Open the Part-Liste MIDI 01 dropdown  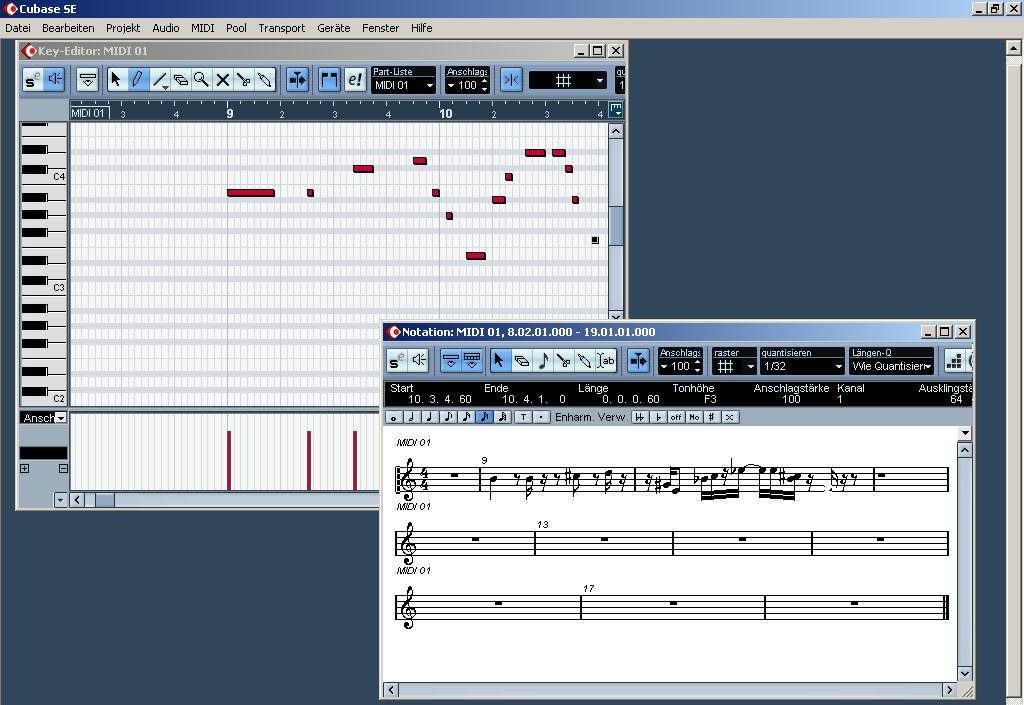click(x=404, y=85)
